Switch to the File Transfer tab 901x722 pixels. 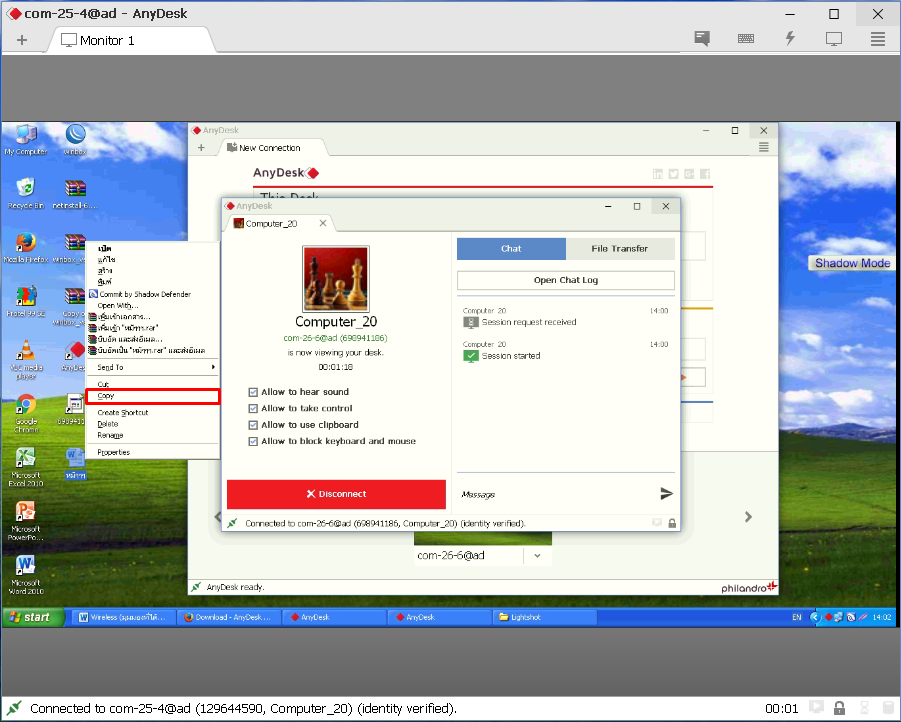[x=619, y=249]
